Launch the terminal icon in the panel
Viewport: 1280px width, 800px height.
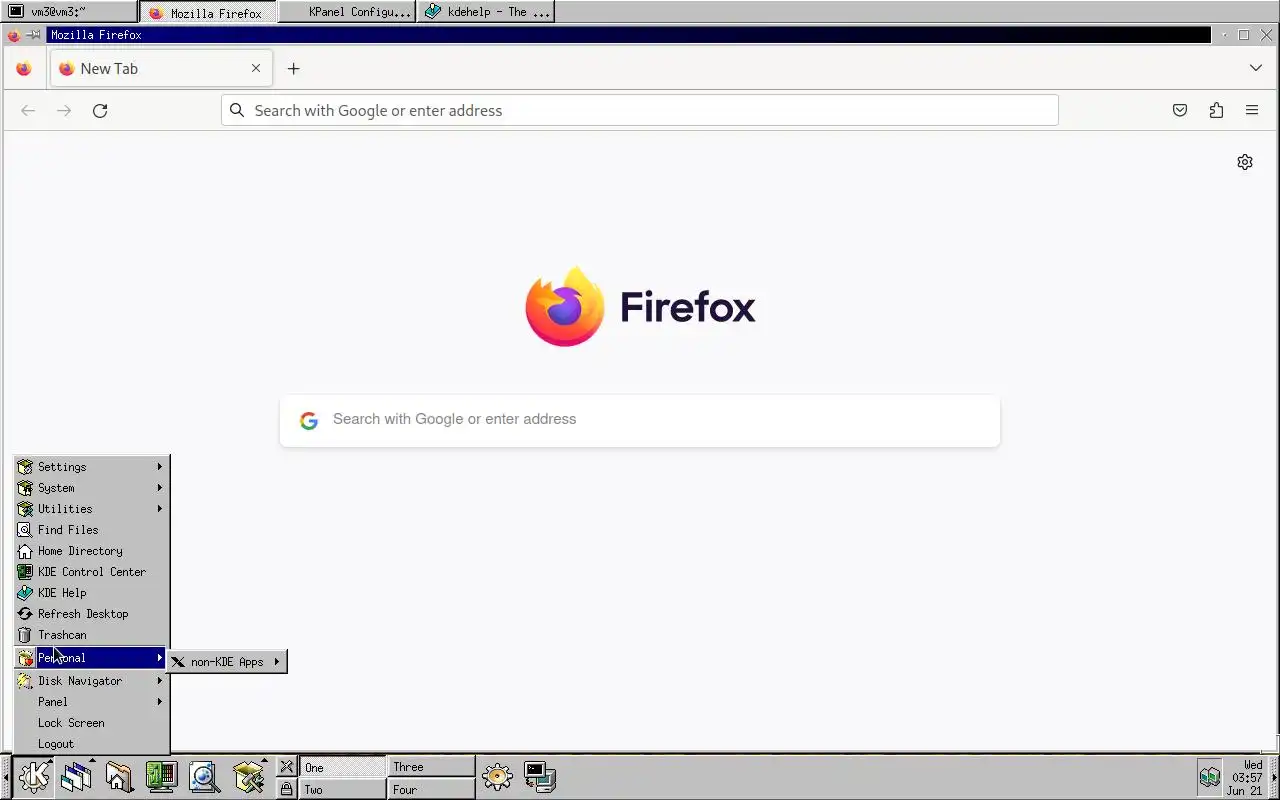540,777
